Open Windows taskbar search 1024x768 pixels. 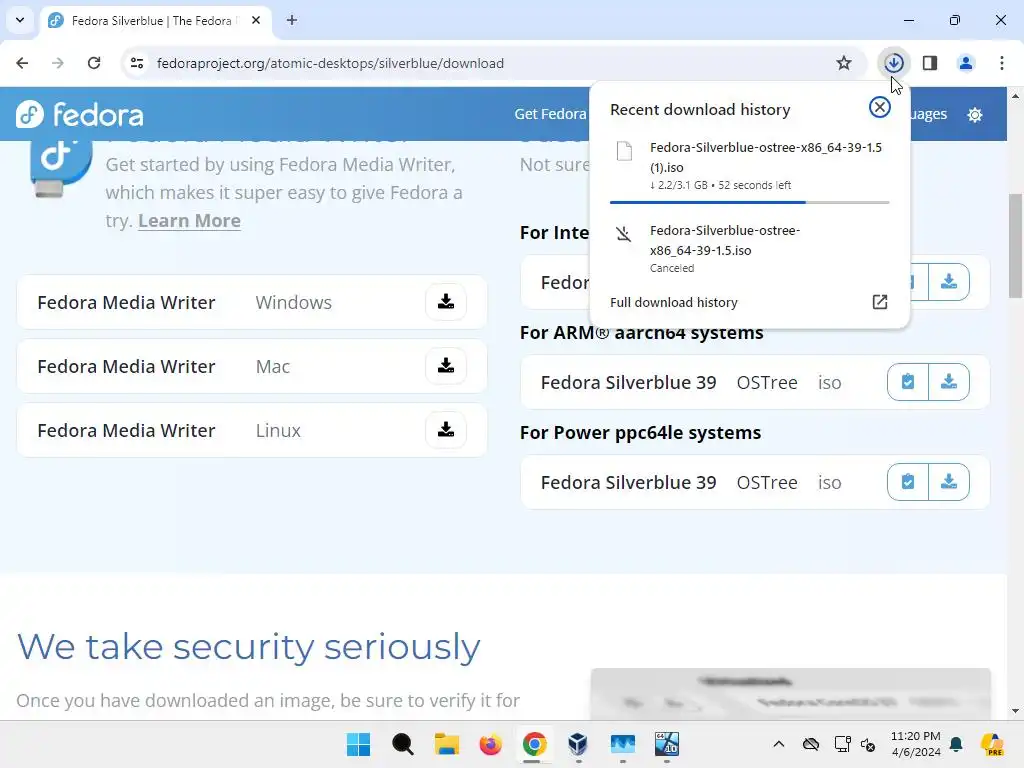402,744
